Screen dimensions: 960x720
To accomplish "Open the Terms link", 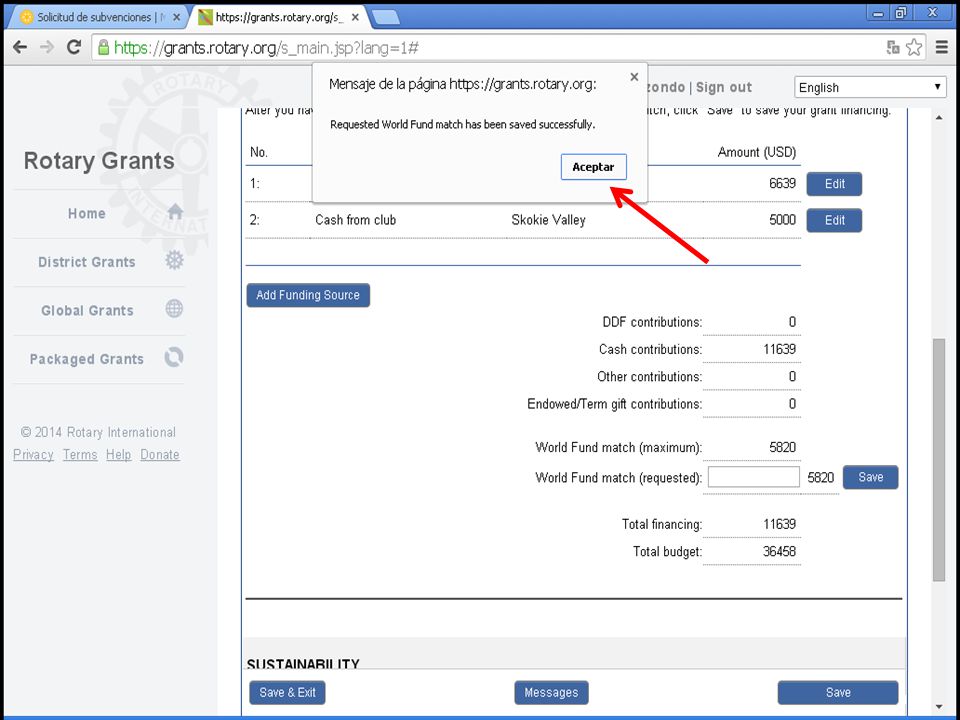I will (80, 455).
